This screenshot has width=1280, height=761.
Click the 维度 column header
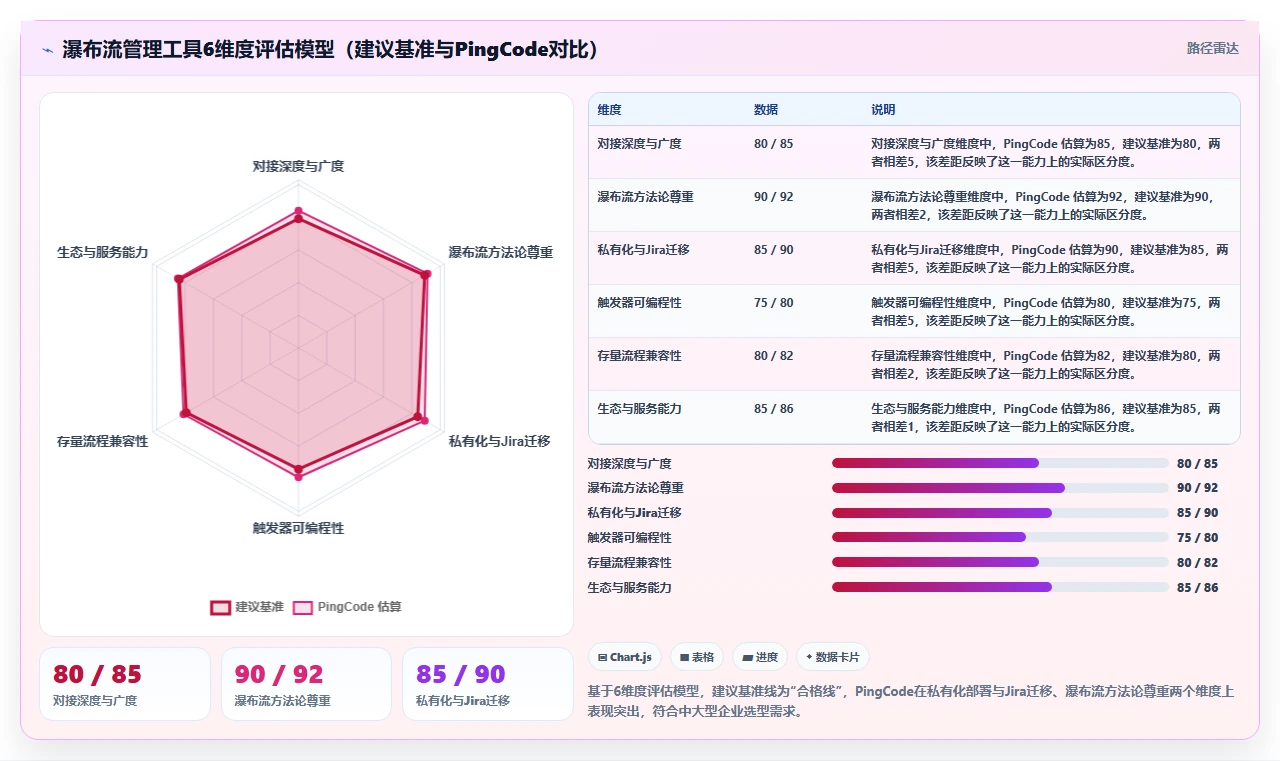tap(609, 110)
